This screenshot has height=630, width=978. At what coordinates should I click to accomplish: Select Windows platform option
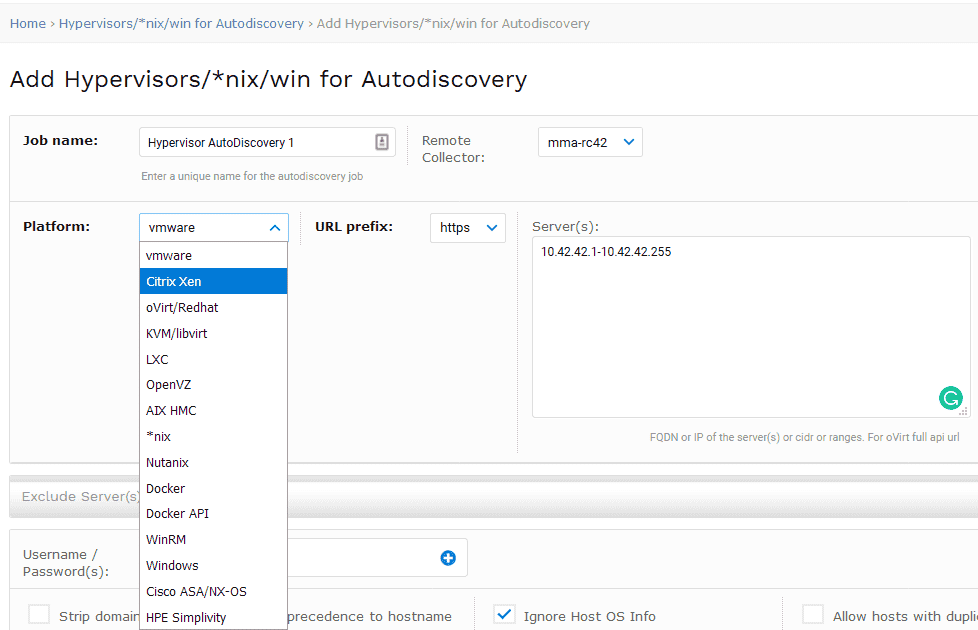tap(213, 566)
